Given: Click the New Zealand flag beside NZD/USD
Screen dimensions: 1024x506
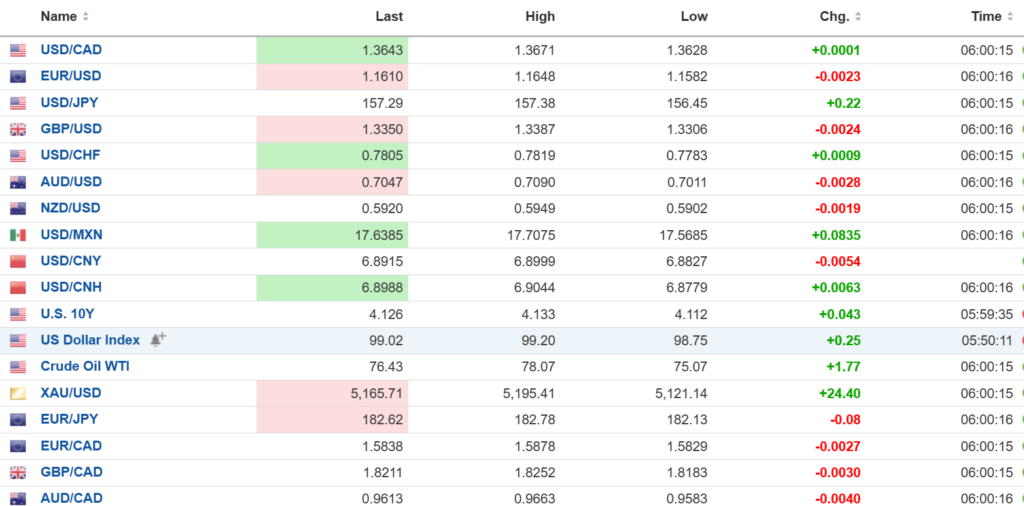Looking at the screenshot, I should pos(18,208).
